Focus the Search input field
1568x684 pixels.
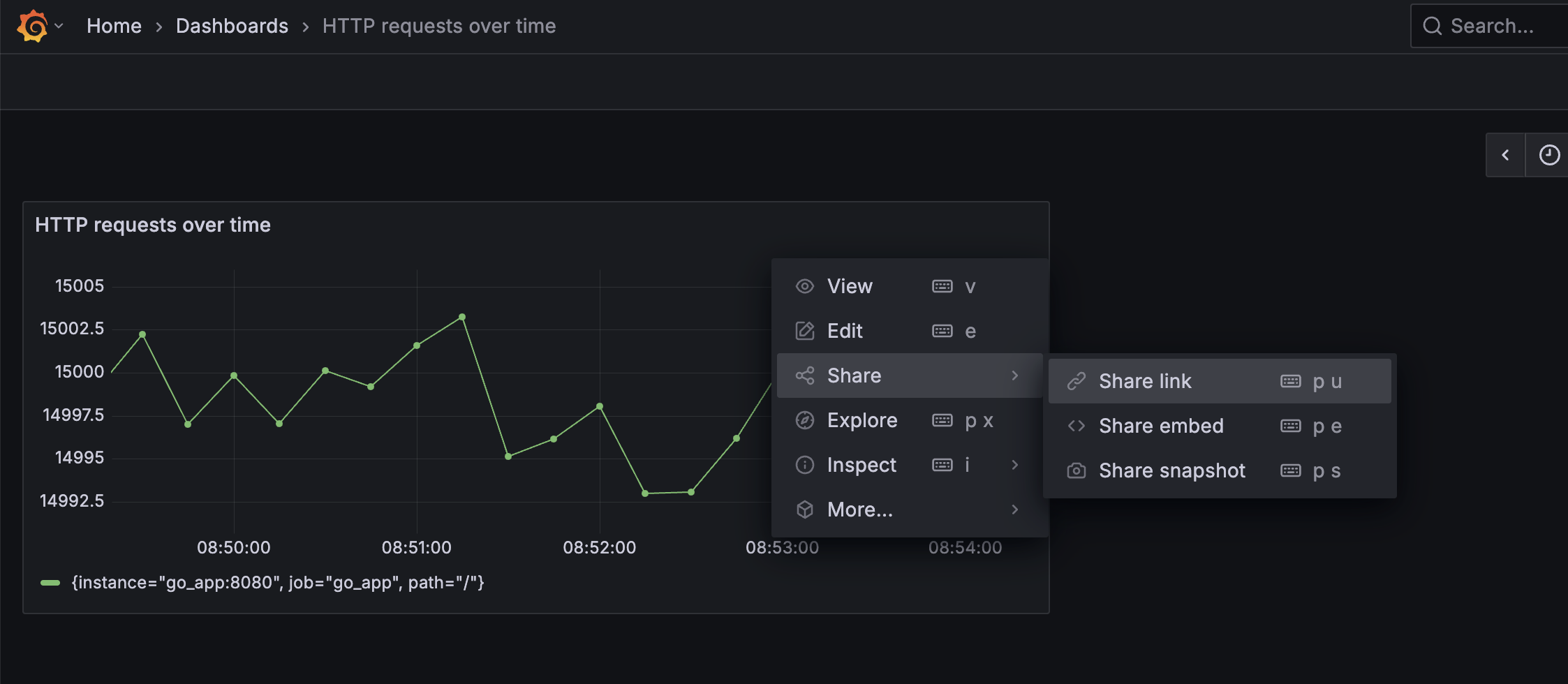tap(1494, 27)
